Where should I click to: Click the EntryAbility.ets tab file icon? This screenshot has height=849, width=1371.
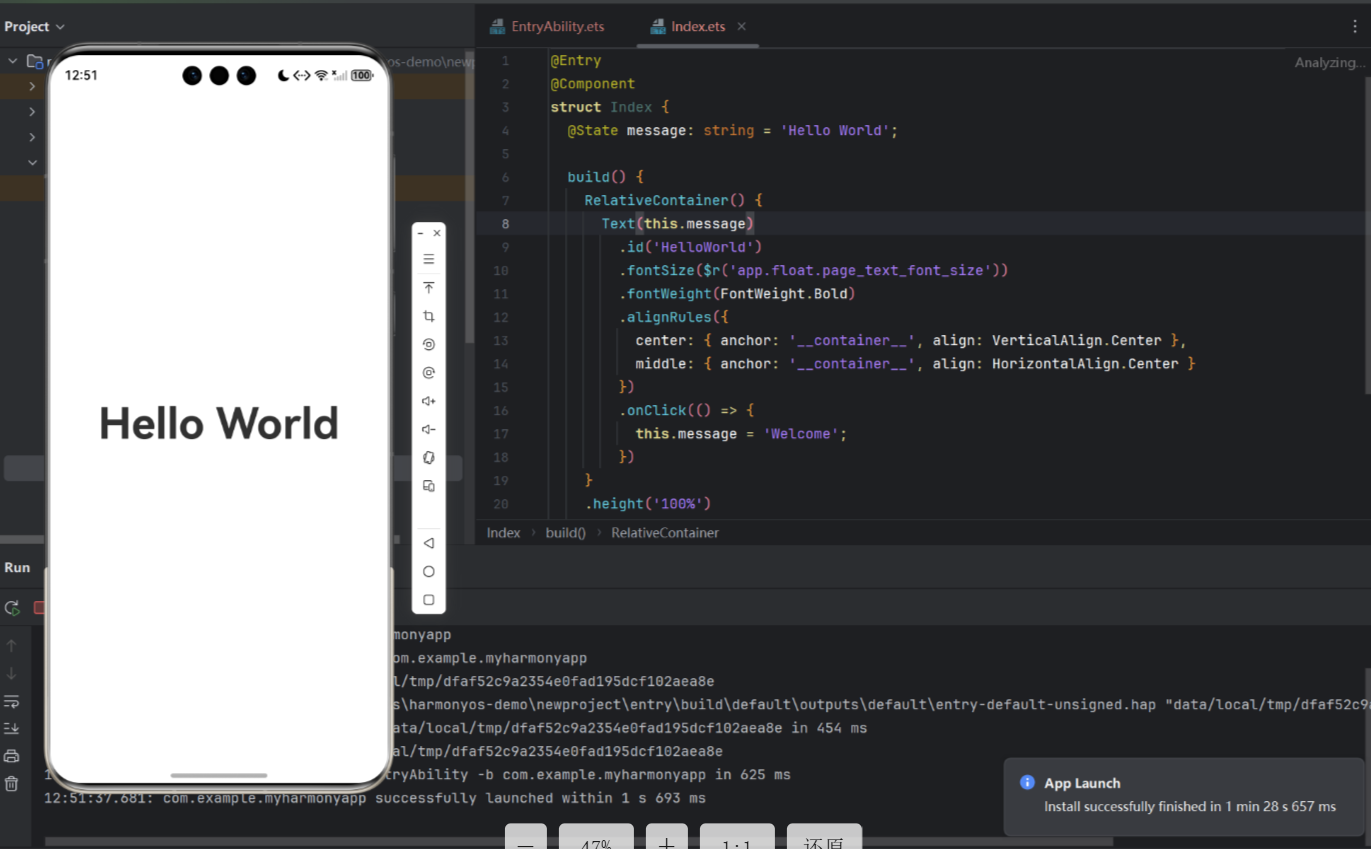click(x=497, y=27)
